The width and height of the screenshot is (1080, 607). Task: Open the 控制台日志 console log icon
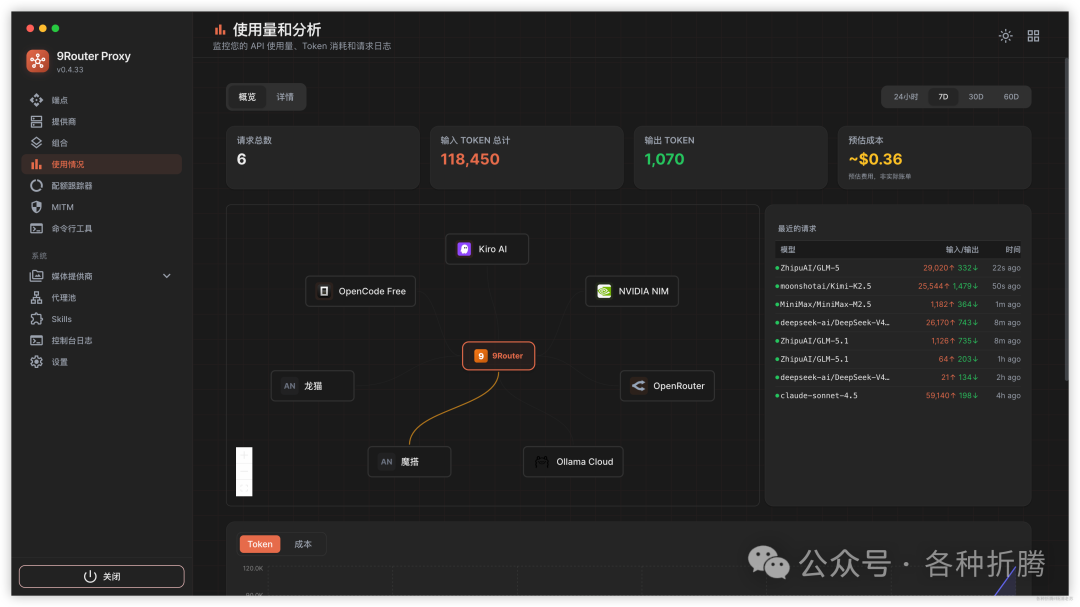click(x=37, y=340)
